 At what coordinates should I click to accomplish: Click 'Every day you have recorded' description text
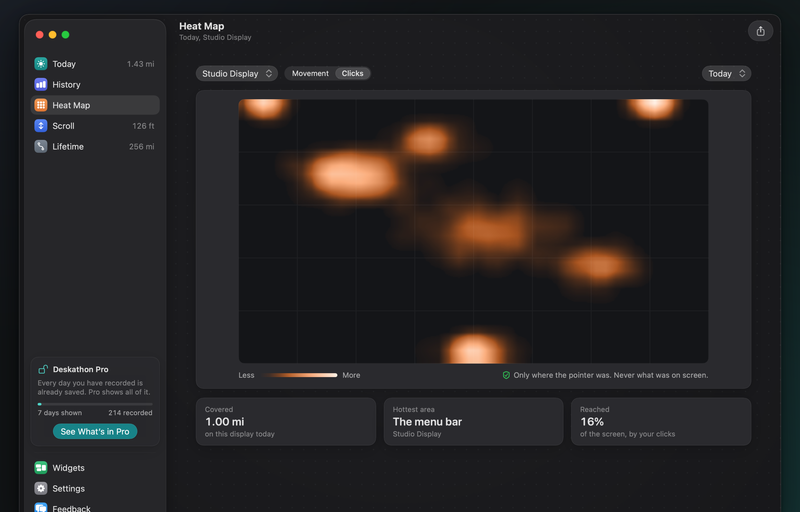point(94,388)
